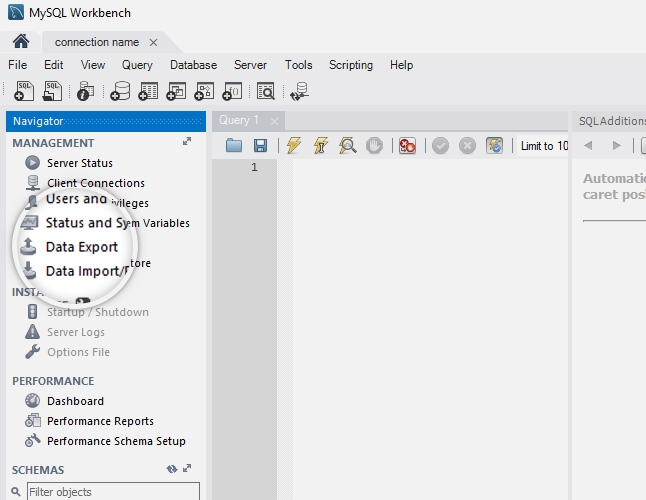The image size is (646, 500).
Task: Open Client Connections in Navigator
Action: (96, 183)
